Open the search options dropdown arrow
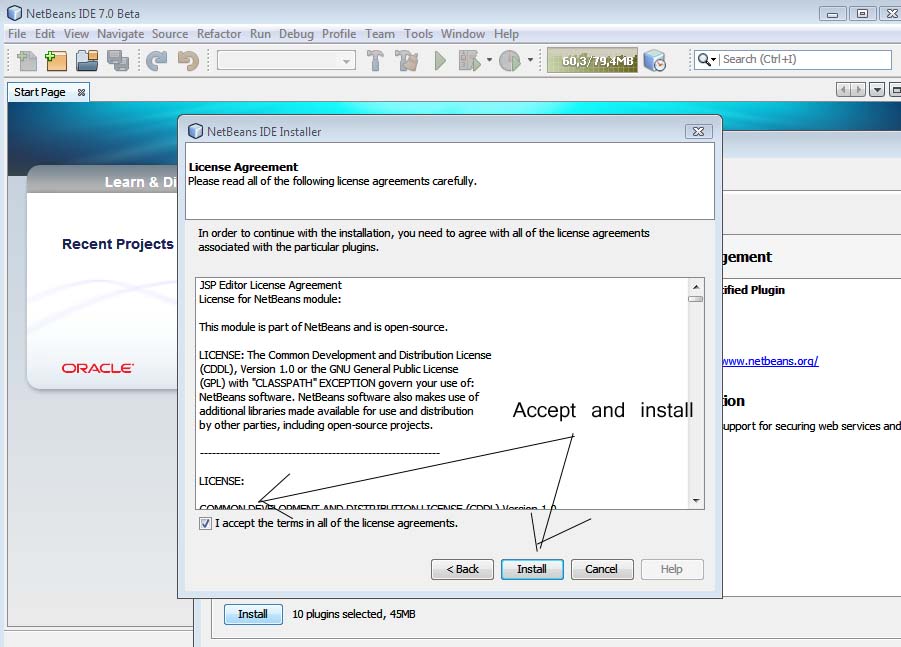Screen dimensions: 901x647 pos(714,60)
